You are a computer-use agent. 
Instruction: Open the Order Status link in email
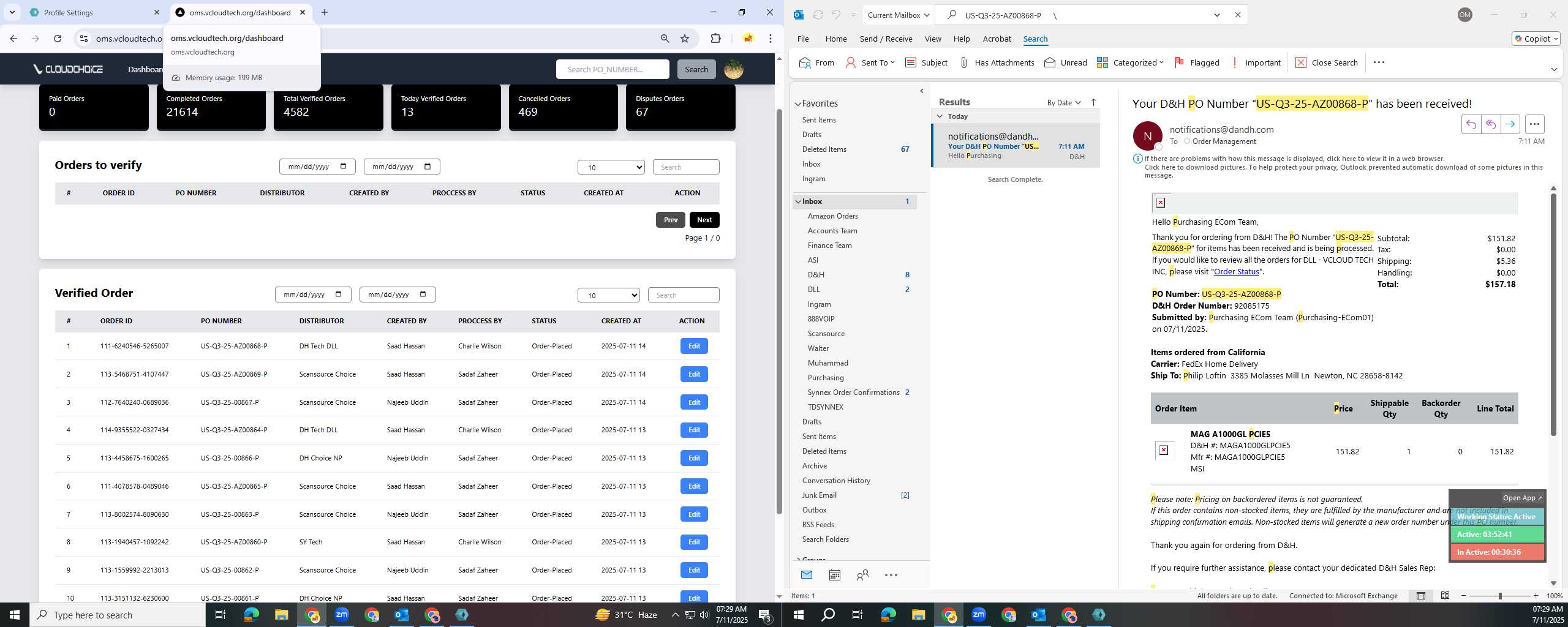[x=1236, y=271]
